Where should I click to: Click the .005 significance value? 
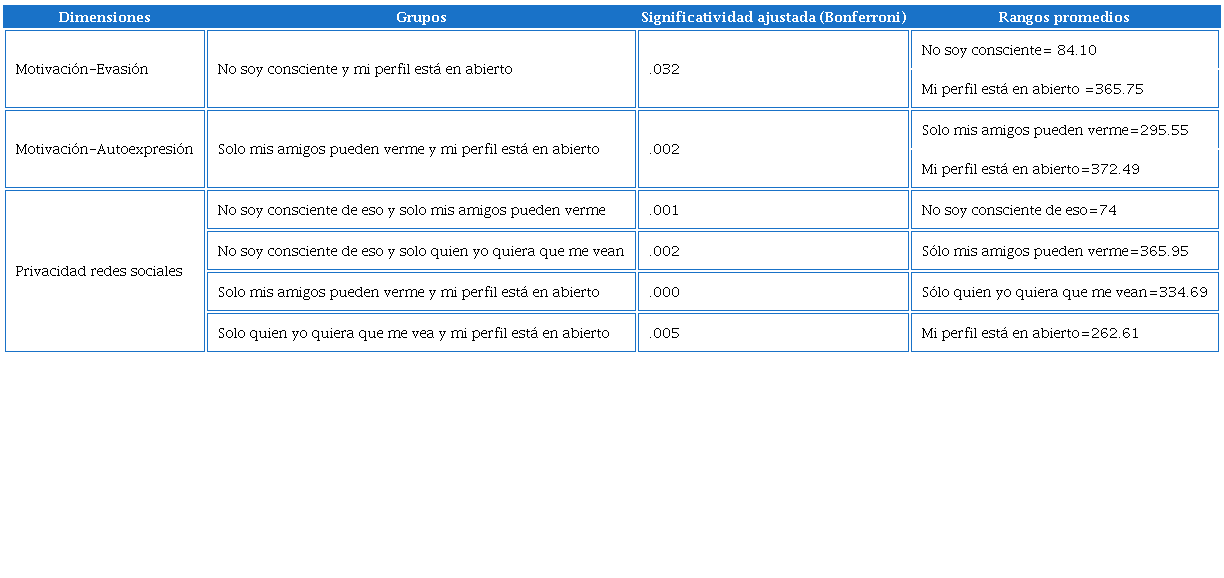[x=664, y=333]
